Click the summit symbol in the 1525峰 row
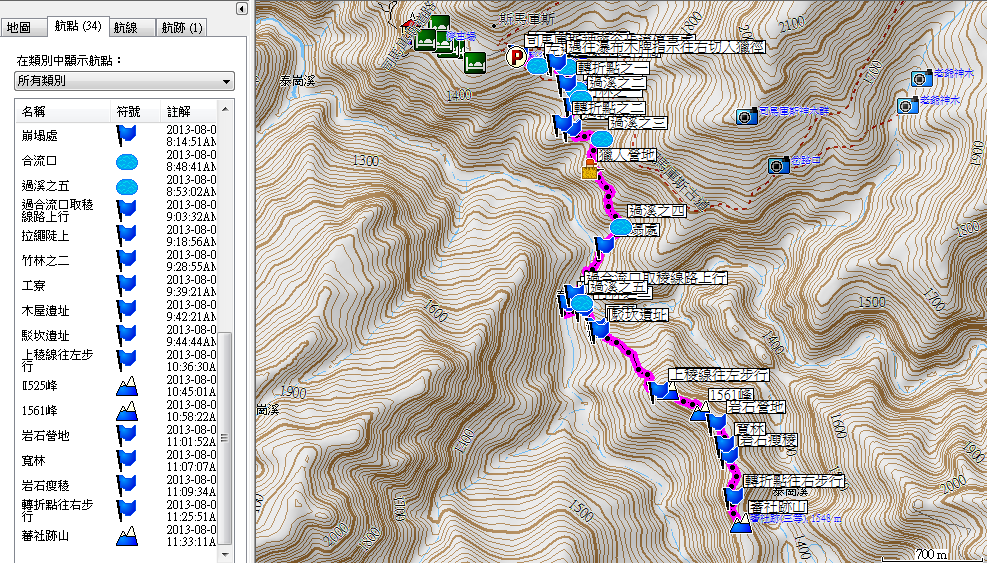This screenshot has width=987, height=563. tap(126, 385)
